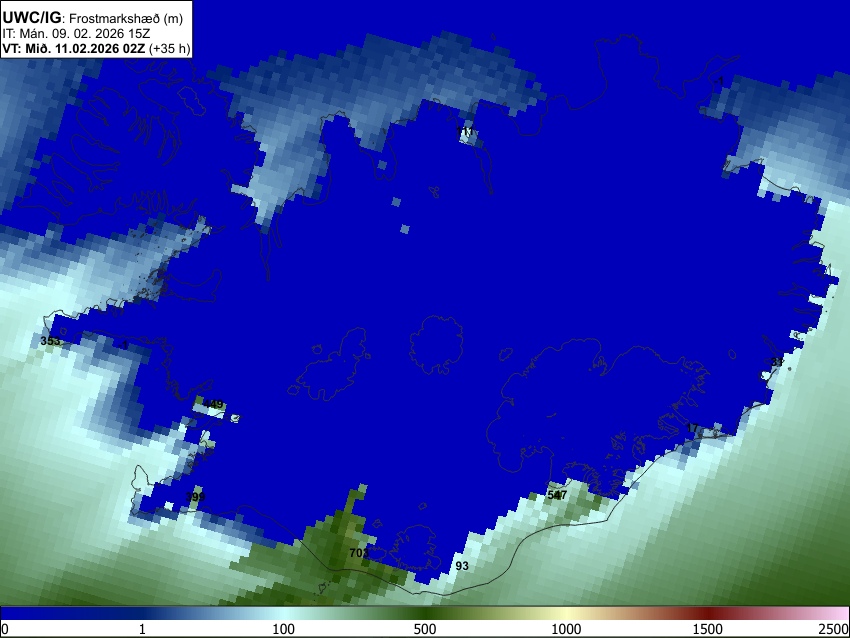This screenshot has height=638, width=850.
Task: Click the map value label '703'
Action: (359, 553)
